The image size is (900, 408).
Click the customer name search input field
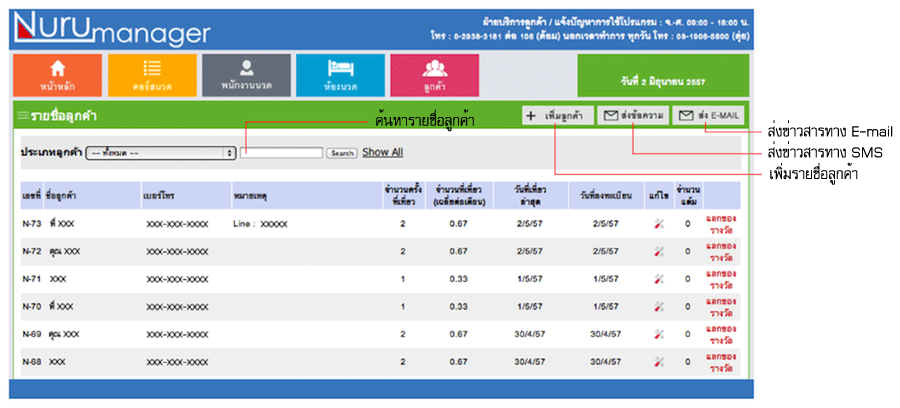(x=282, y=153)
